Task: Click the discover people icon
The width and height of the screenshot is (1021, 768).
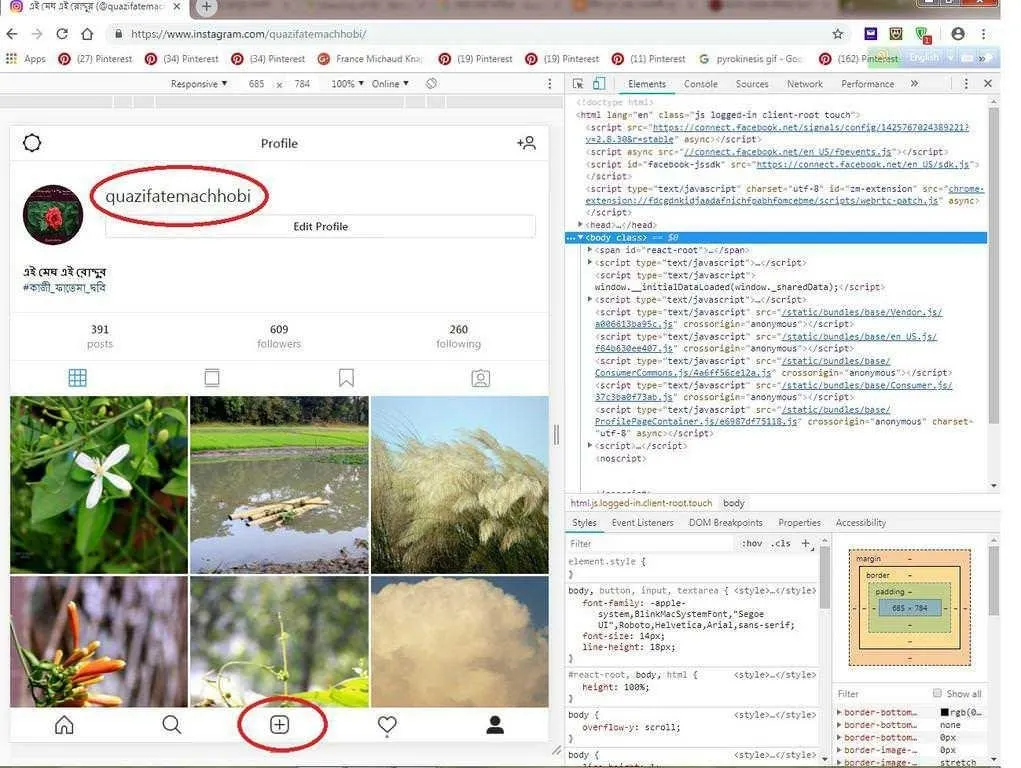Action: 526,143
